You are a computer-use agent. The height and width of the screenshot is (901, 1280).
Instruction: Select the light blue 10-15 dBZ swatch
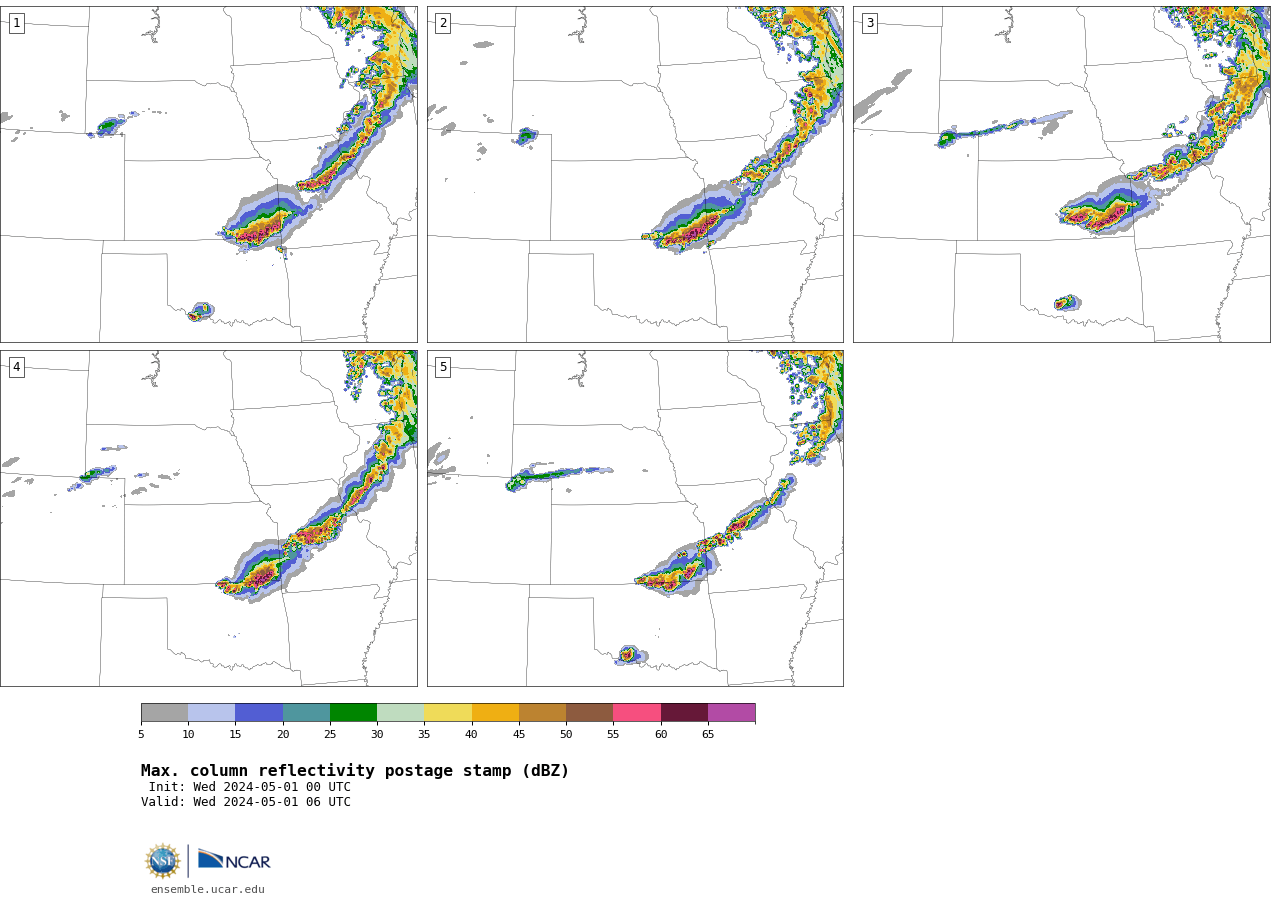pos(211,712)
